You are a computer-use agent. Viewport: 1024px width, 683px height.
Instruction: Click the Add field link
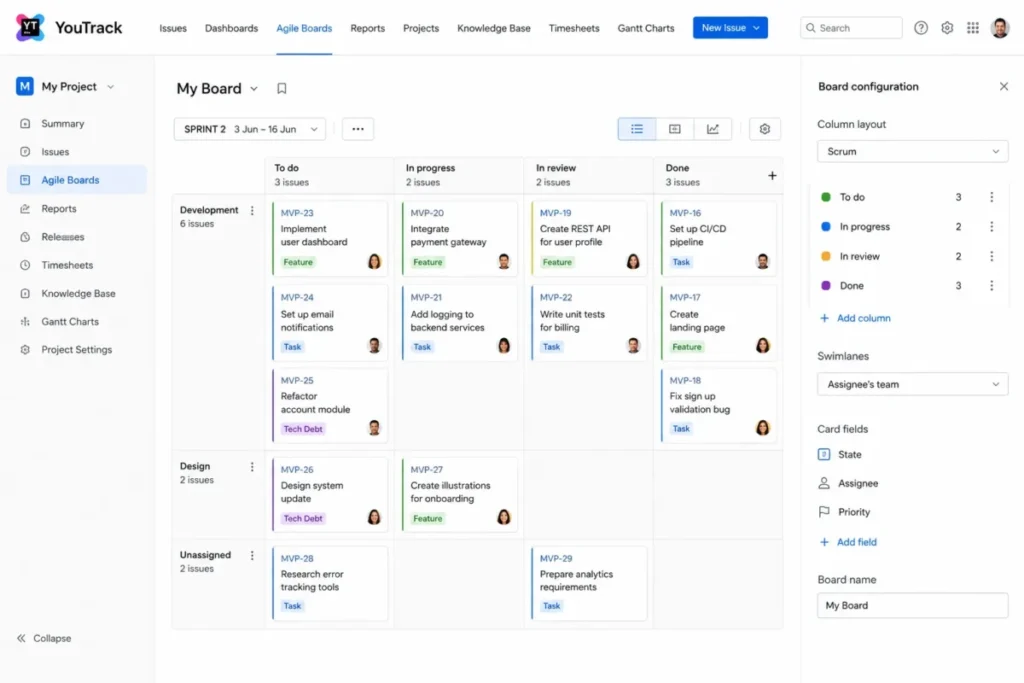click(x=848, y=542)
